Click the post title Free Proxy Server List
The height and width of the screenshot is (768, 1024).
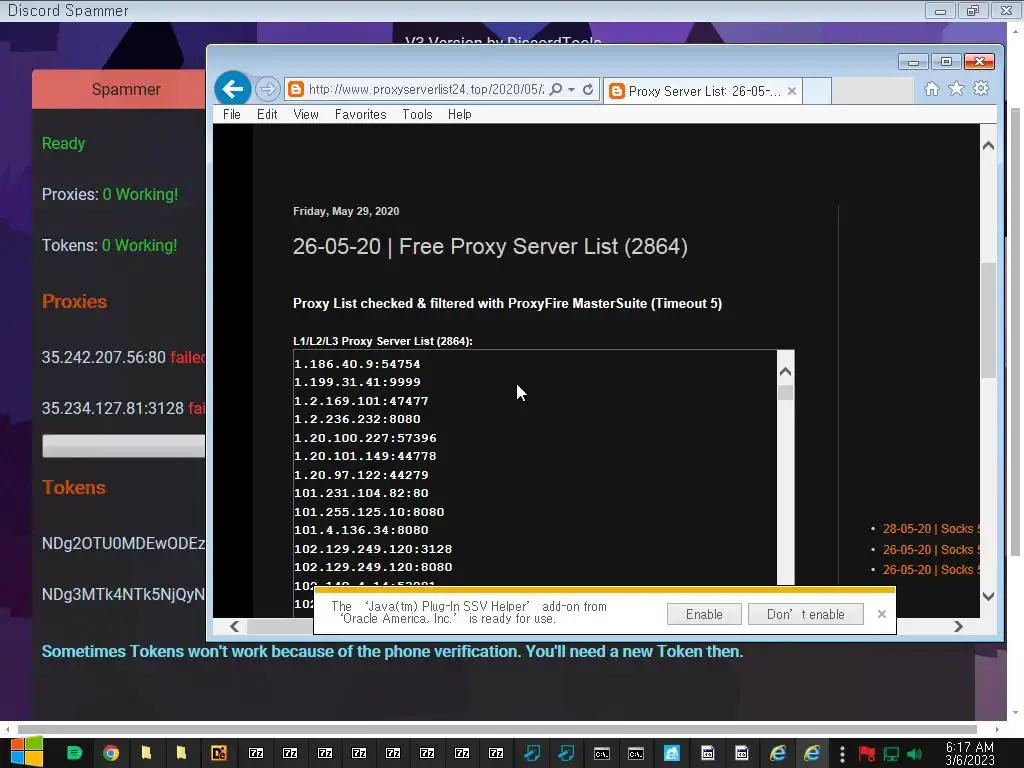[490, 247]
